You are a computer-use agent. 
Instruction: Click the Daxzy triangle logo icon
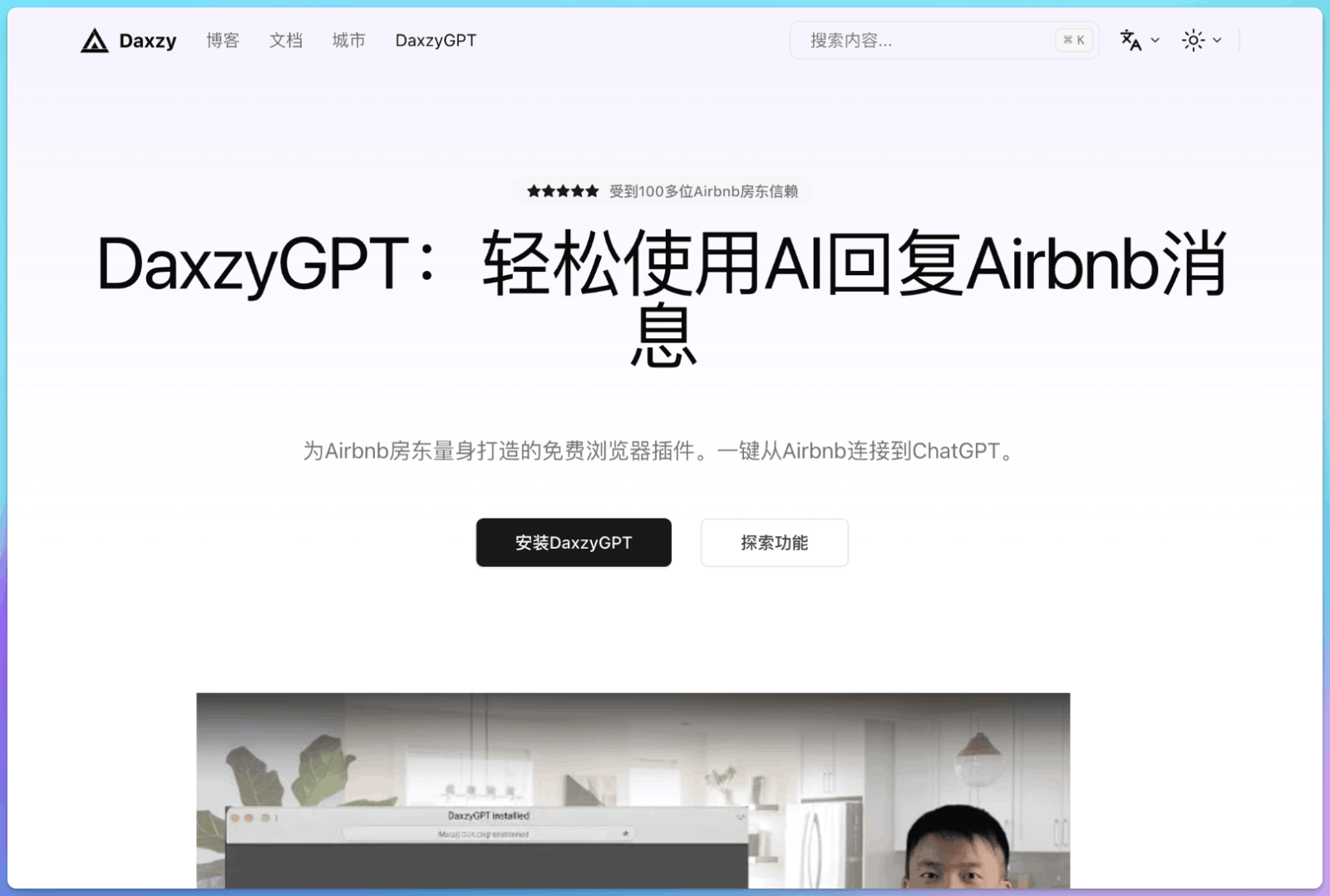click(x=95, y=41)
